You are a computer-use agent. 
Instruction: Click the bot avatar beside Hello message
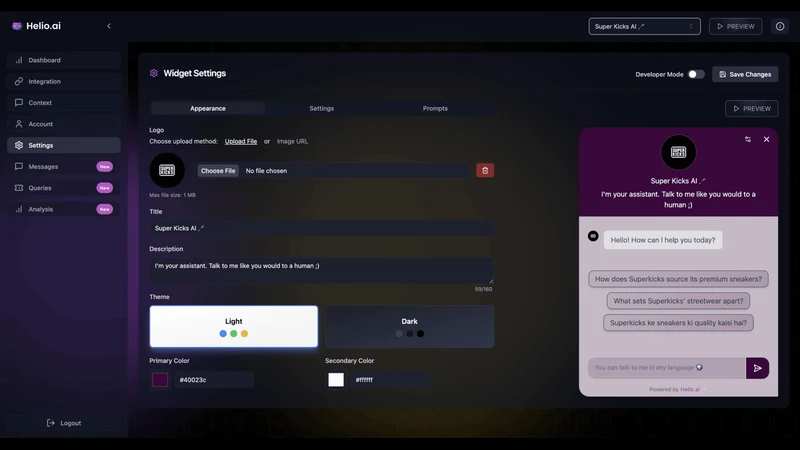(x=593, y=236)
